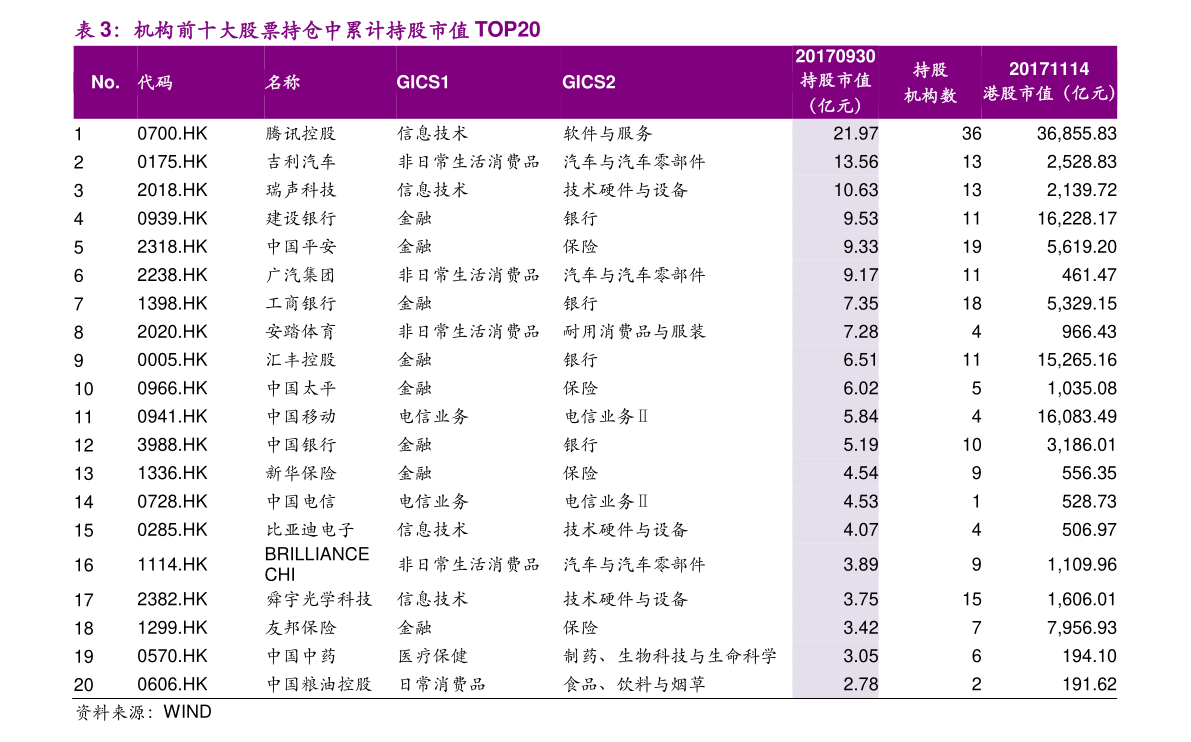Click the name BRILLIANCE CHI
This screenshot has height=742, width=1191.
coord(317,564)
